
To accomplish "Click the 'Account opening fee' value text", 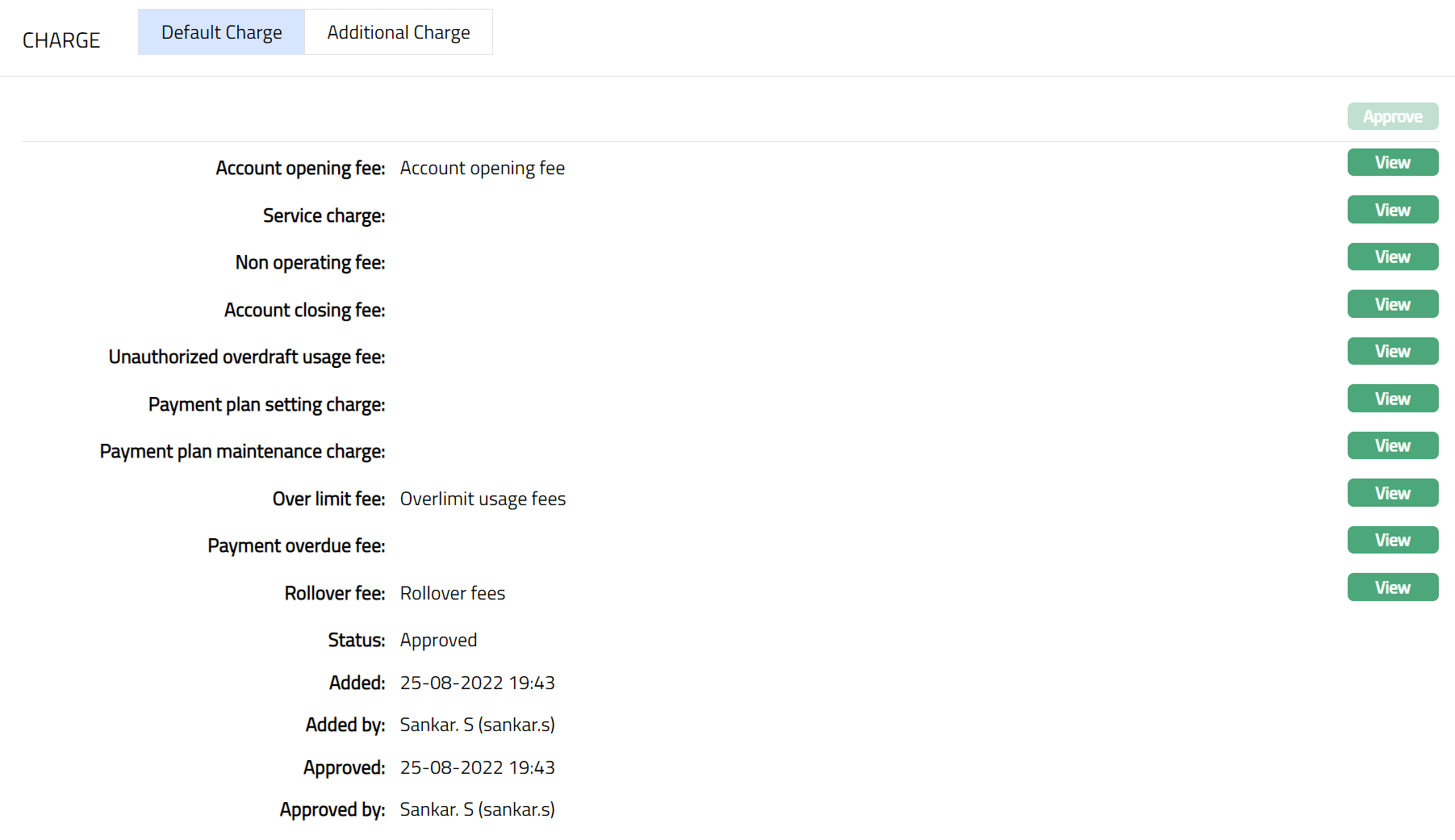I will coord(482,168).
